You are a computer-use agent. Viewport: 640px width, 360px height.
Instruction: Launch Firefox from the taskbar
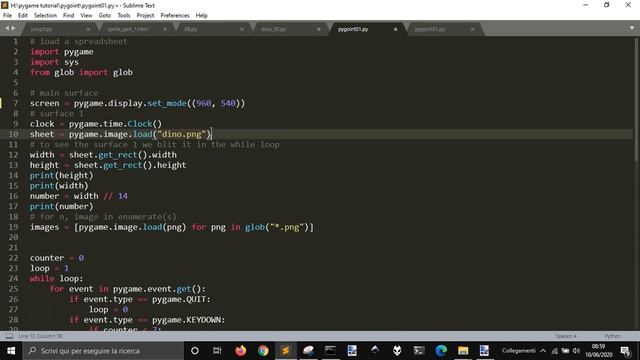[240, 351]
